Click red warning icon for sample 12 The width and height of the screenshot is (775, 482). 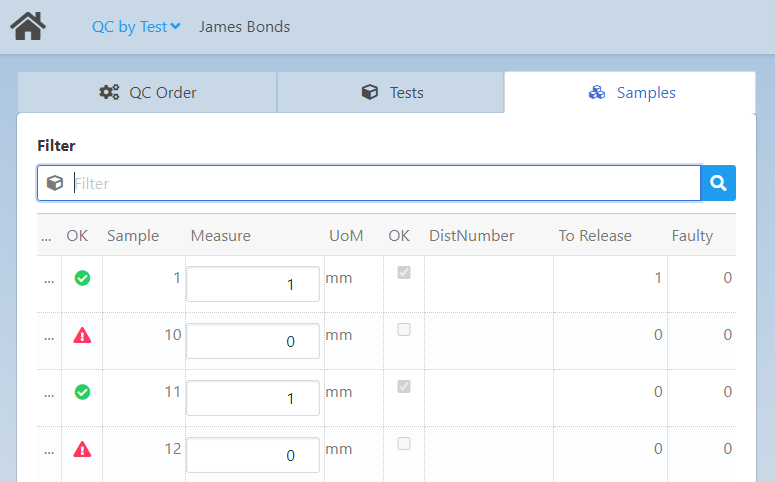(x=82, y=450)
